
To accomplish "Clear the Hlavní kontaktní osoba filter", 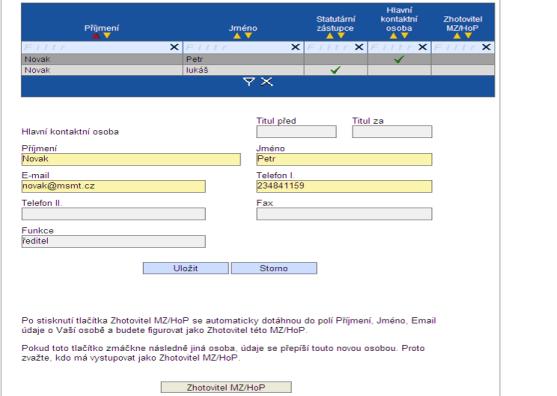I will [422, 47].
